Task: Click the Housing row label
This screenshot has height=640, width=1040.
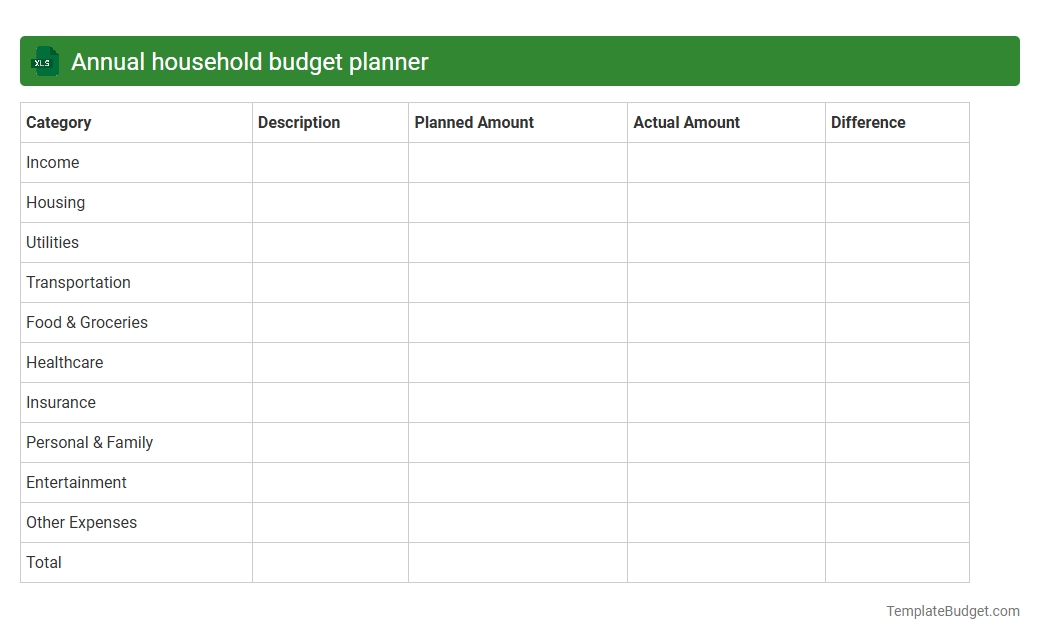Action: pyautogui.click(x=55, y=202)
